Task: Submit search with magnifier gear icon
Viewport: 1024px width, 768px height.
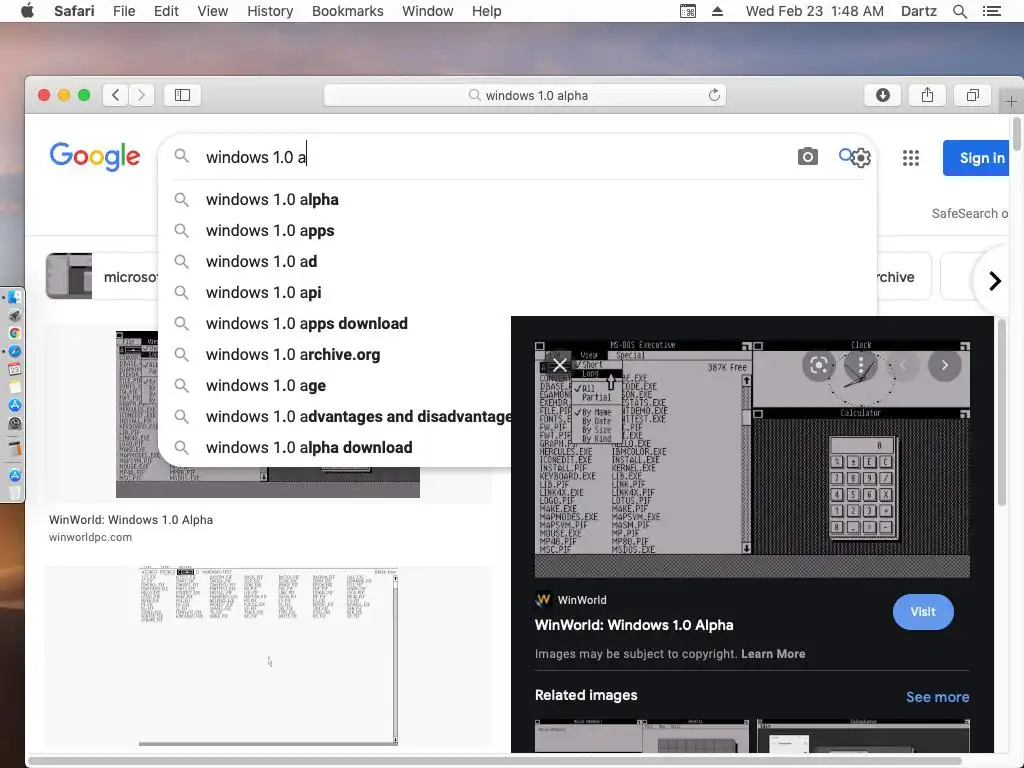Action: coord(854,157)
